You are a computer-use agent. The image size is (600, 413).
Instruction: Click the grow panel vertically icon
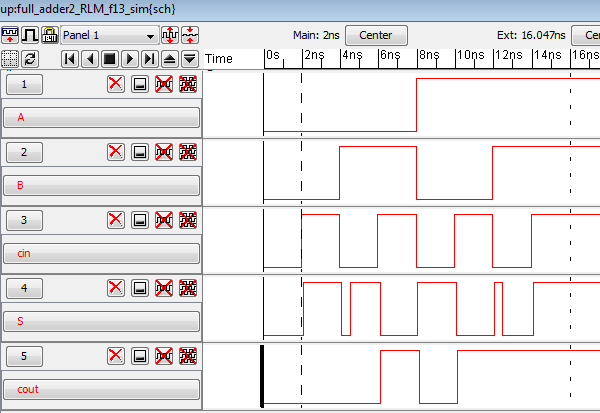click(170, 35)
